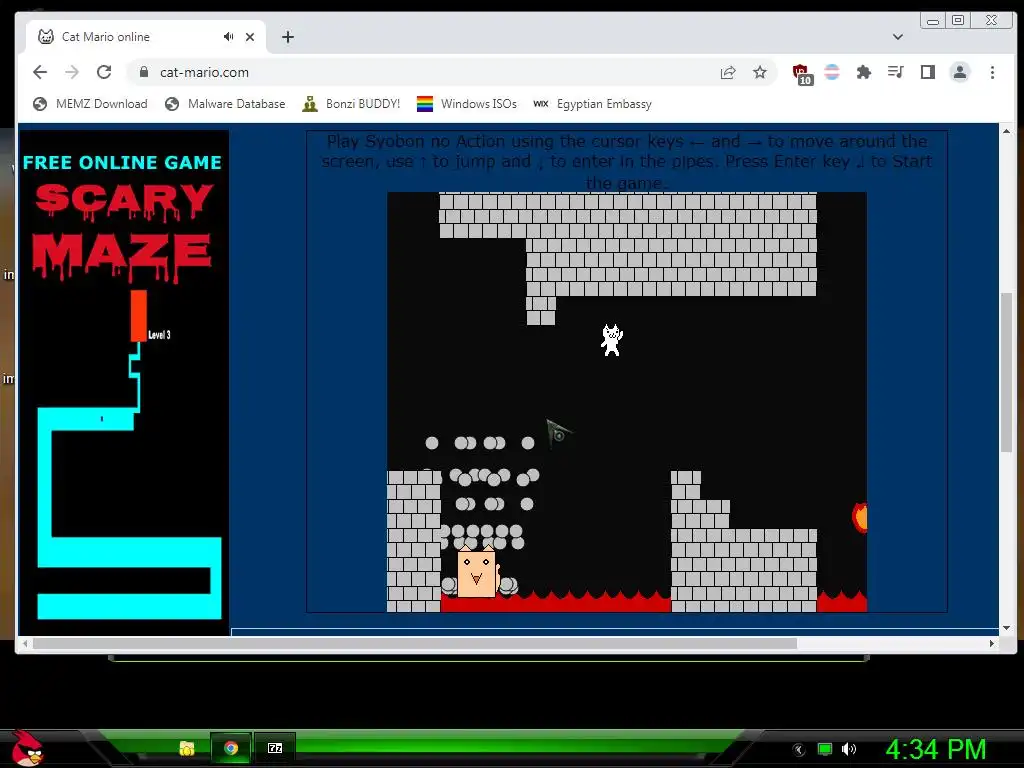
Task: Click the share page icon in address bar
Action: click(728, 72)
